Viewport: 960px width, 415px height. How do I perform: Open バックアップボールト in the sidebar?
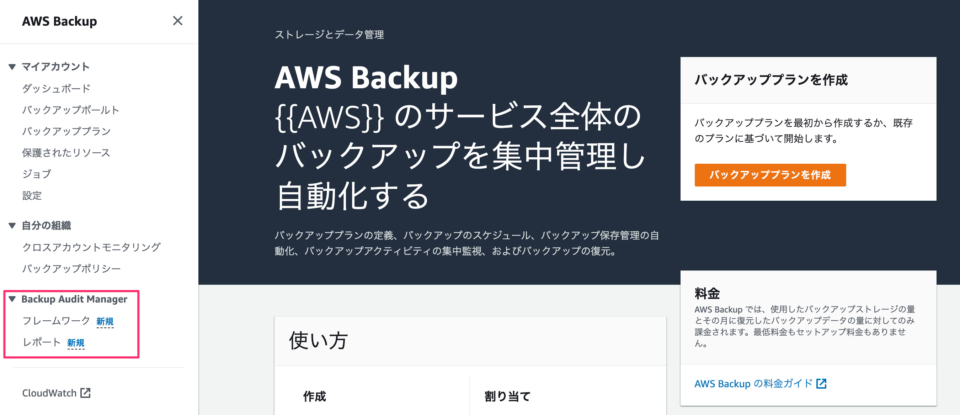(71, 110)
